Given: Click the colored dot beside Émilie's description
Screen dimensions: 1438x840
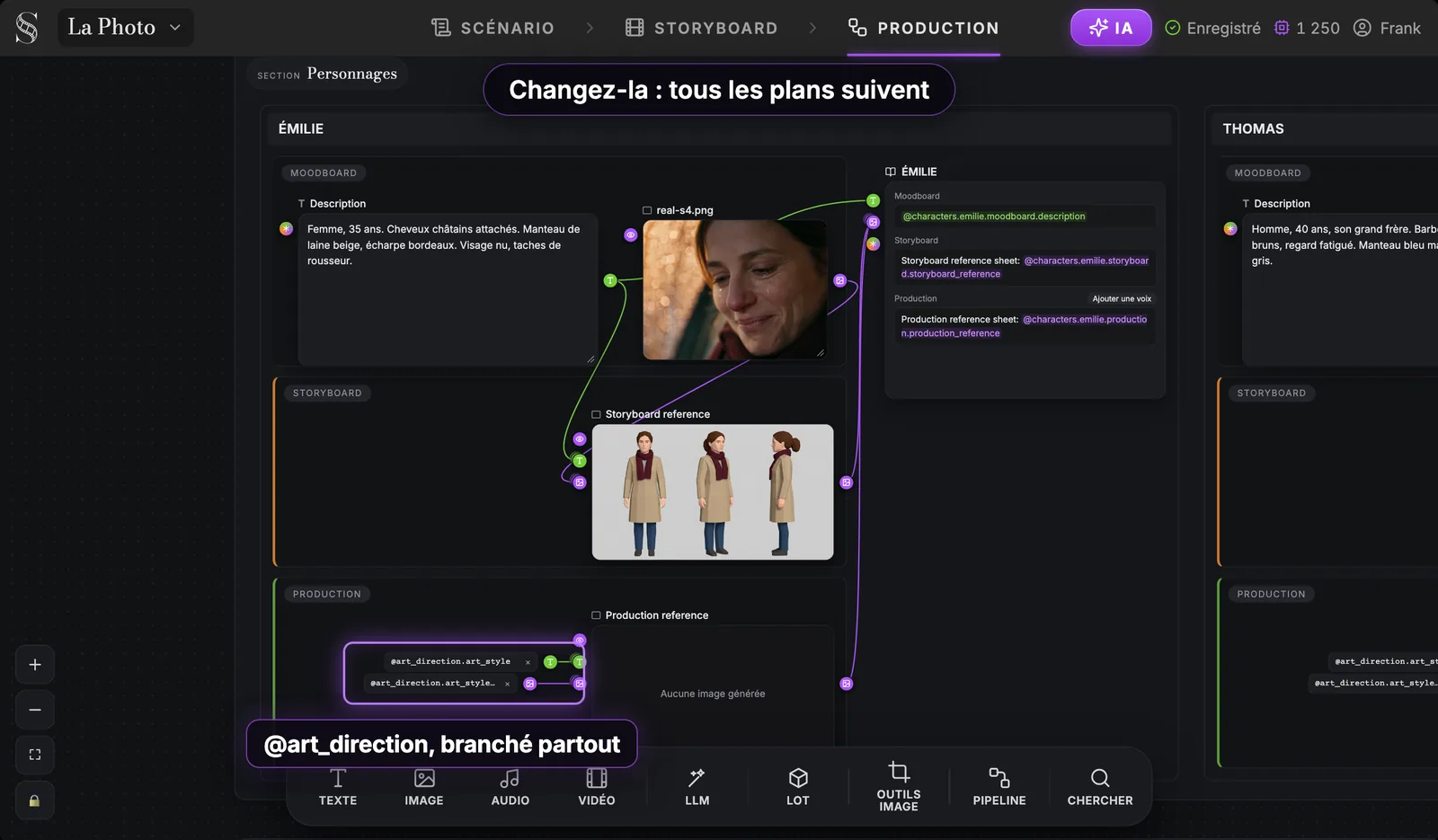Looking at the screenshot, I should (x=287, y=229).
